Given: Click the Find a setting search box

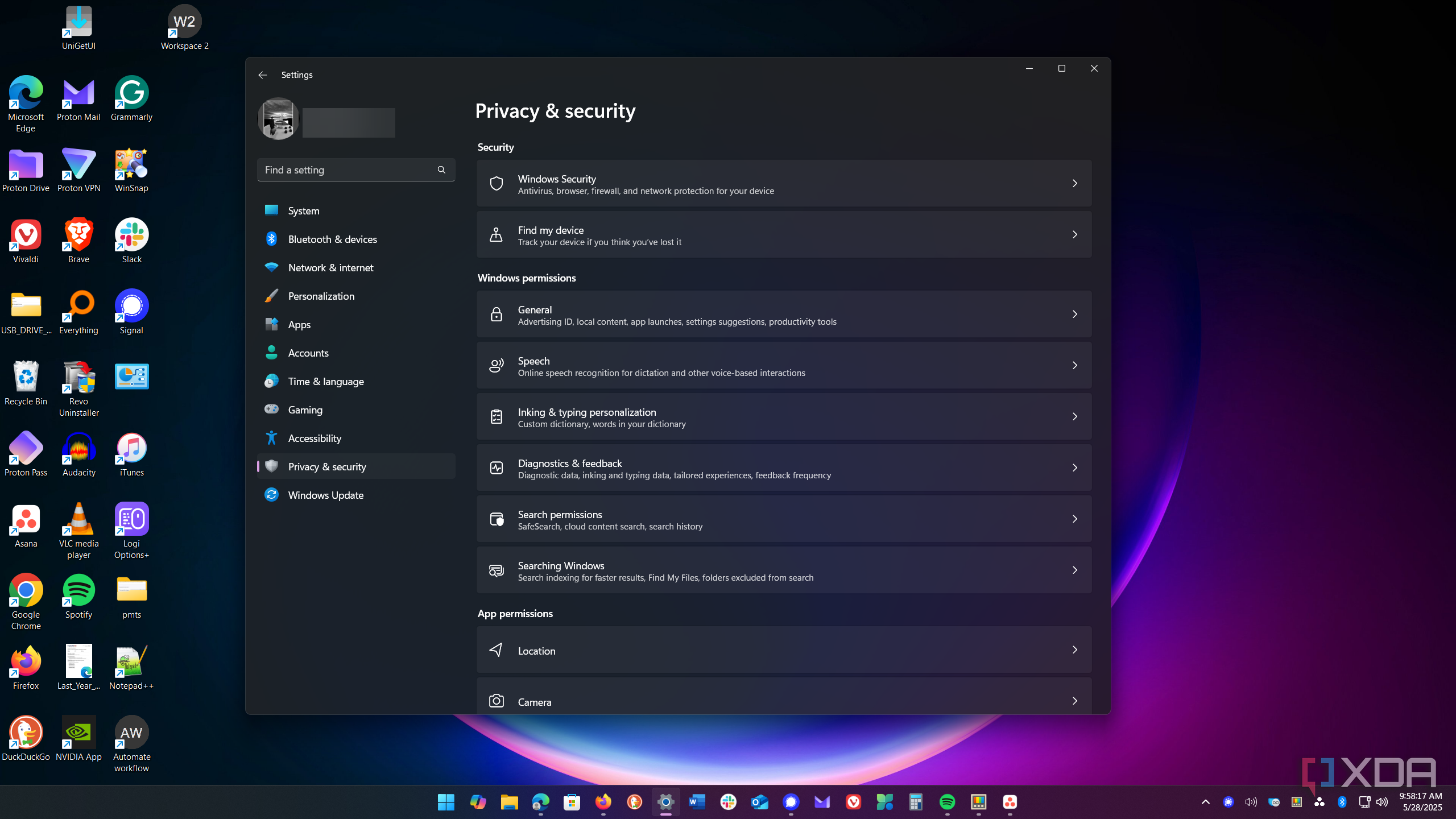Looking at the screenshot, I should tap(356, 169).
